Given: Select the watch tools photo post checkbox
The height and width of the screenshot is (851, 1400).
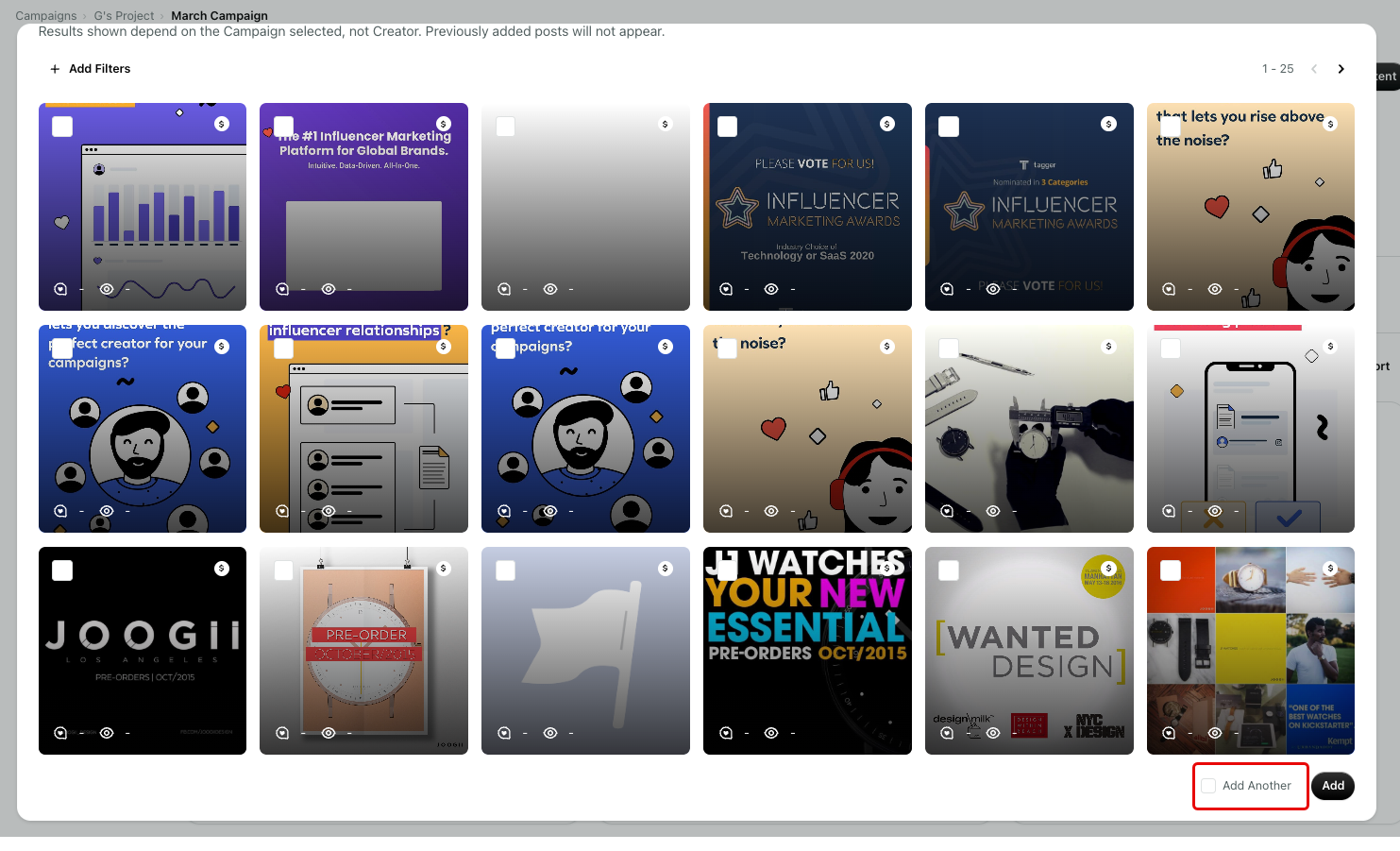Looking at the screenshot, I should (949, 349).
